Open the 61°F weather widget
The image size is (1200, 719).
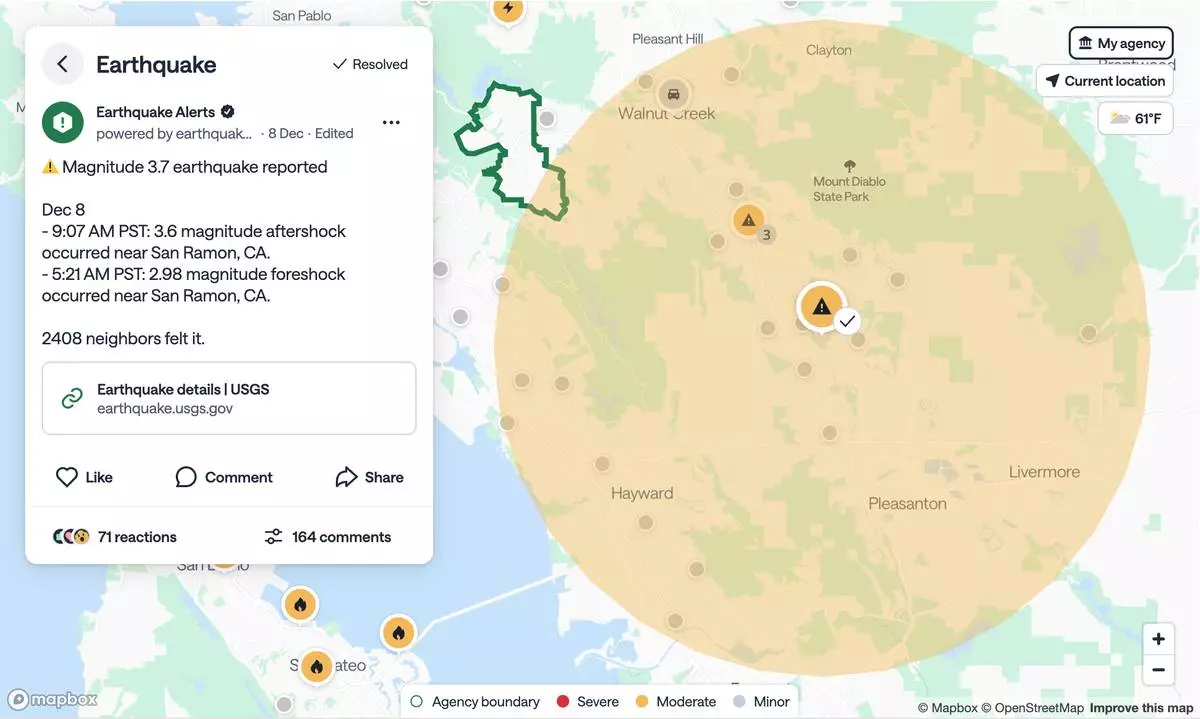pos(1135,119)
